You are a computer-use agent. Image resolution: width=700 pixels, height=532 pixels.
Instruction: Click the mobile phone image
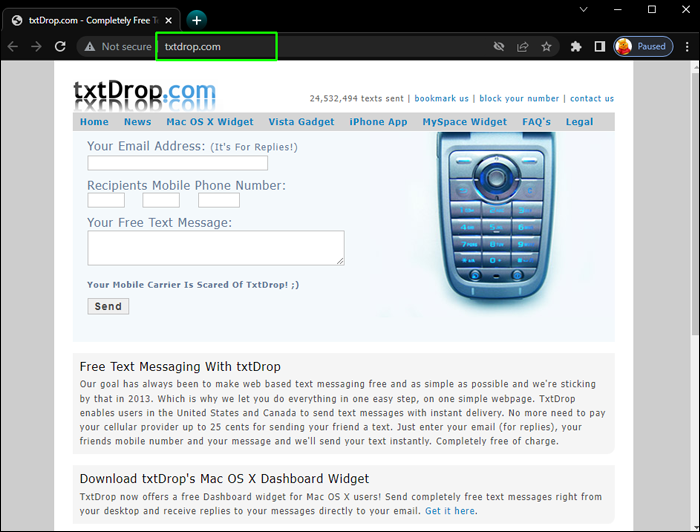tap(496, 216)
